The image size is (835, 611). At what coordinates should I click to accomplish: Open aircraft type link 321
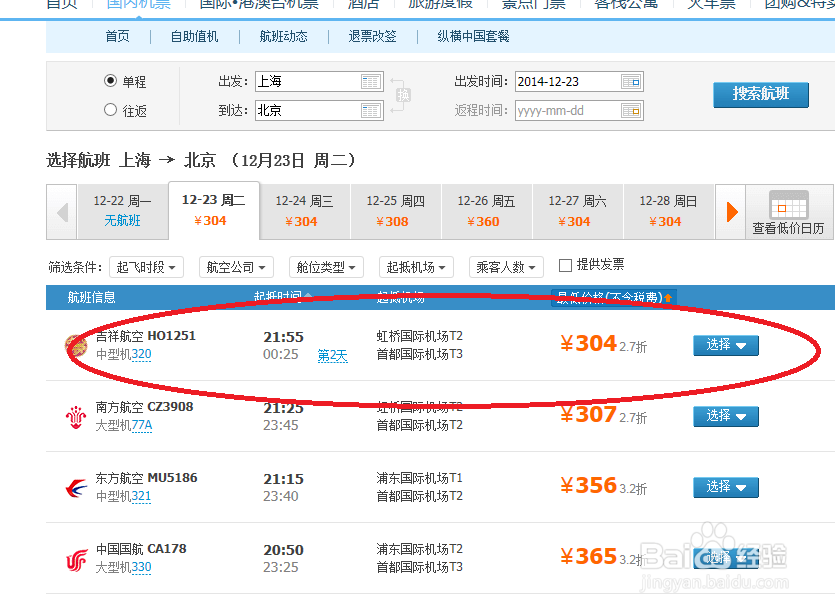pos(141,496)
